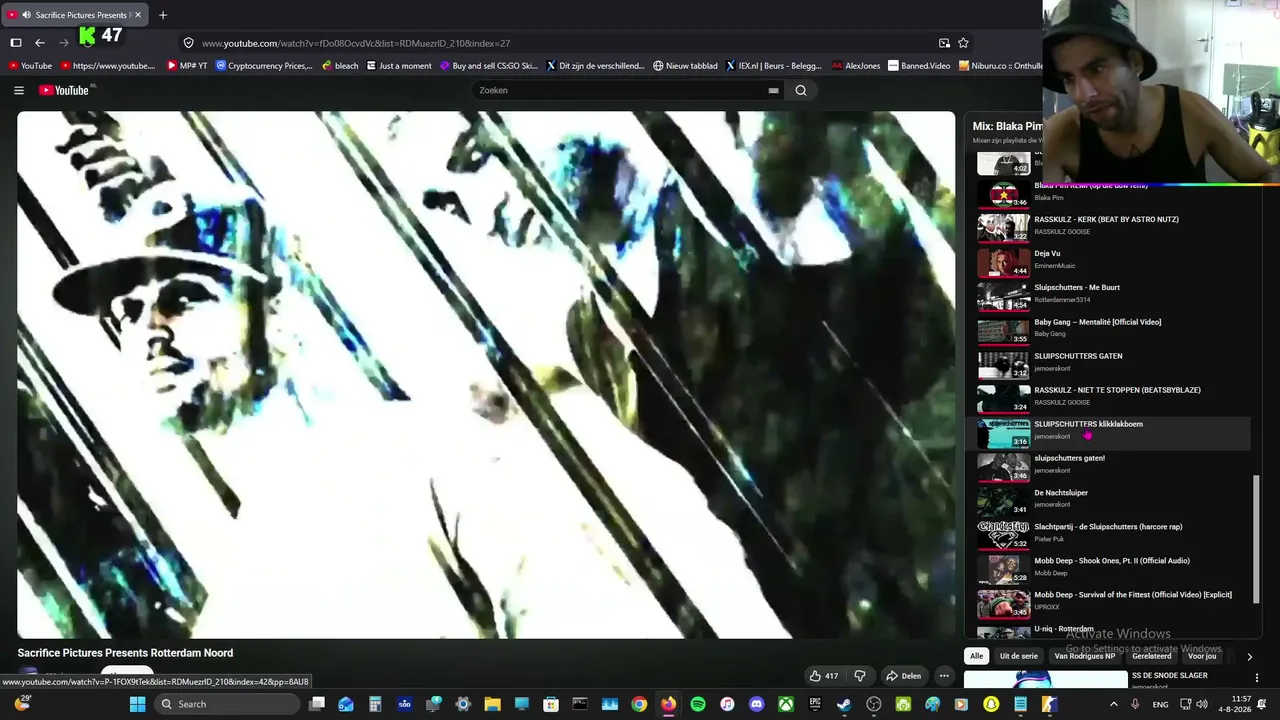Open File Explorer from the taskbar
The width and height of the screenshot is (1280, 720).
pyautogui.click(x=492, y=704)
